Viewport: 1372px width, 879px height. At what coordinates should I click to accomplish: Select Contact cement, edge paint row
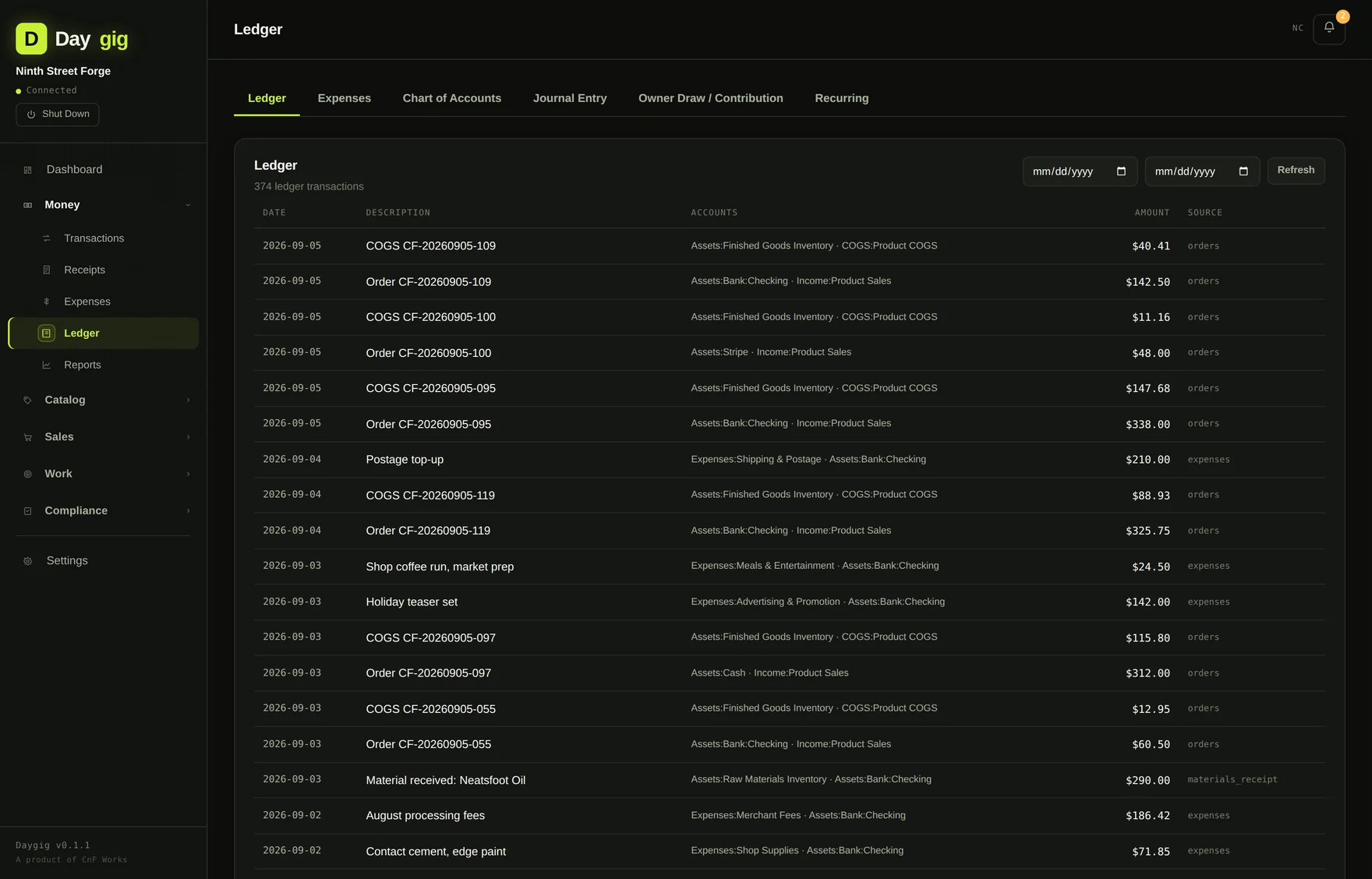[789, 852]
